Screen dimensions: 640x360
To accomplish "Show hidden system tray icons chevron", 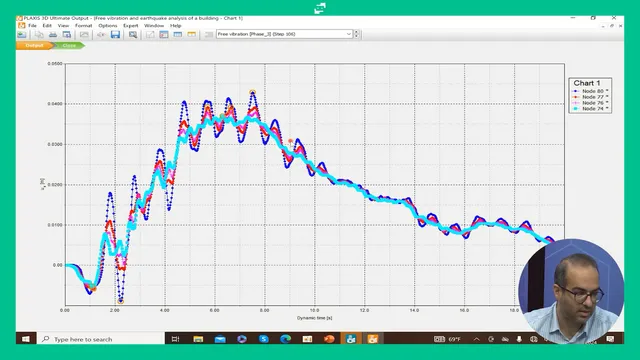I will pyautogui.click(x=476, y=339).
